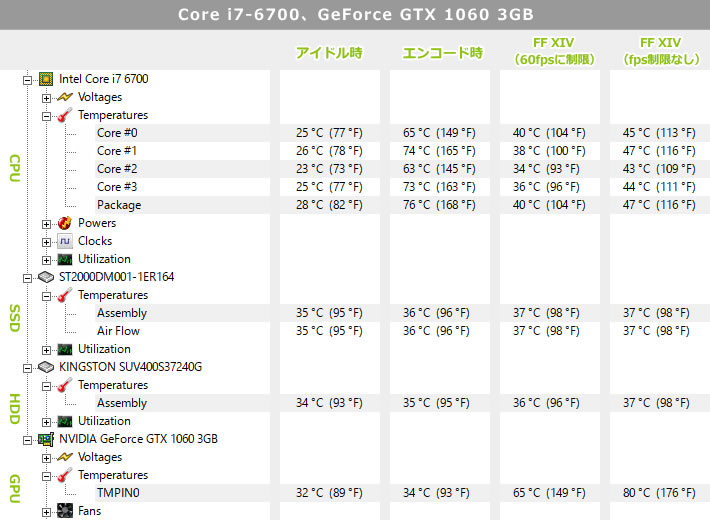Collapse the KINGSTON SUV400S37240G node

[x=28, y=368]
